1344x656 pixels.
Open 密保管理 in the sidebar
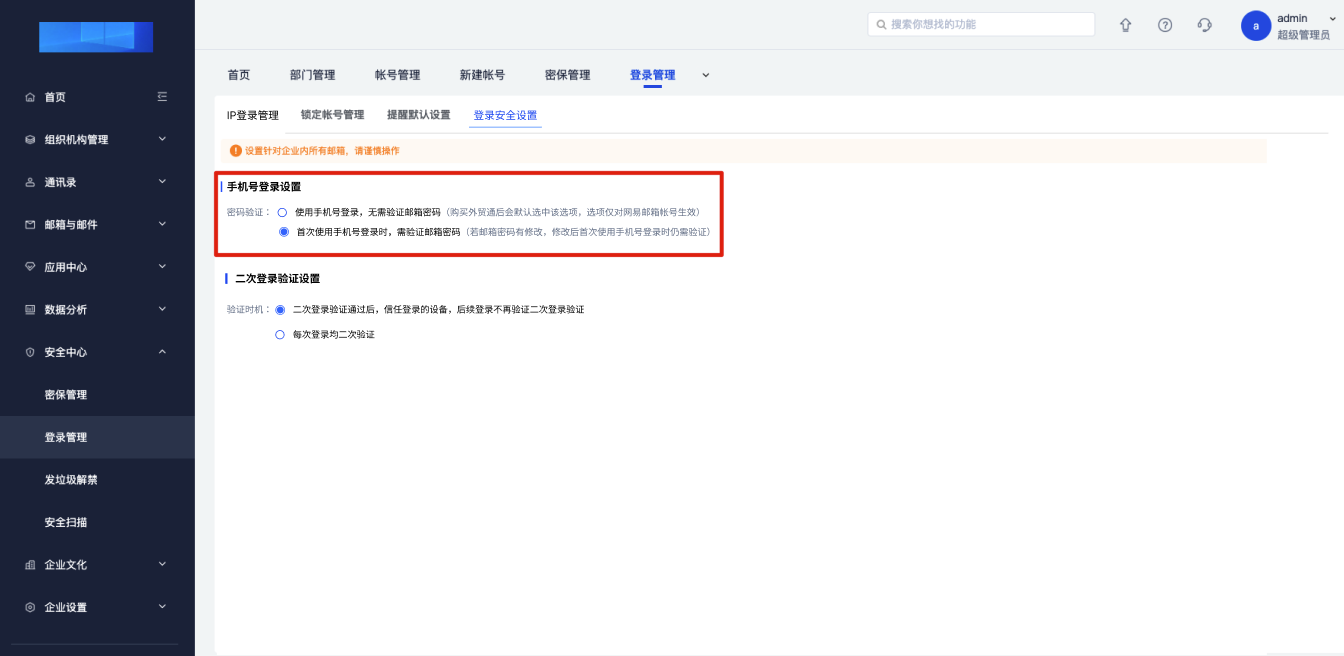(x=66, y=395)
